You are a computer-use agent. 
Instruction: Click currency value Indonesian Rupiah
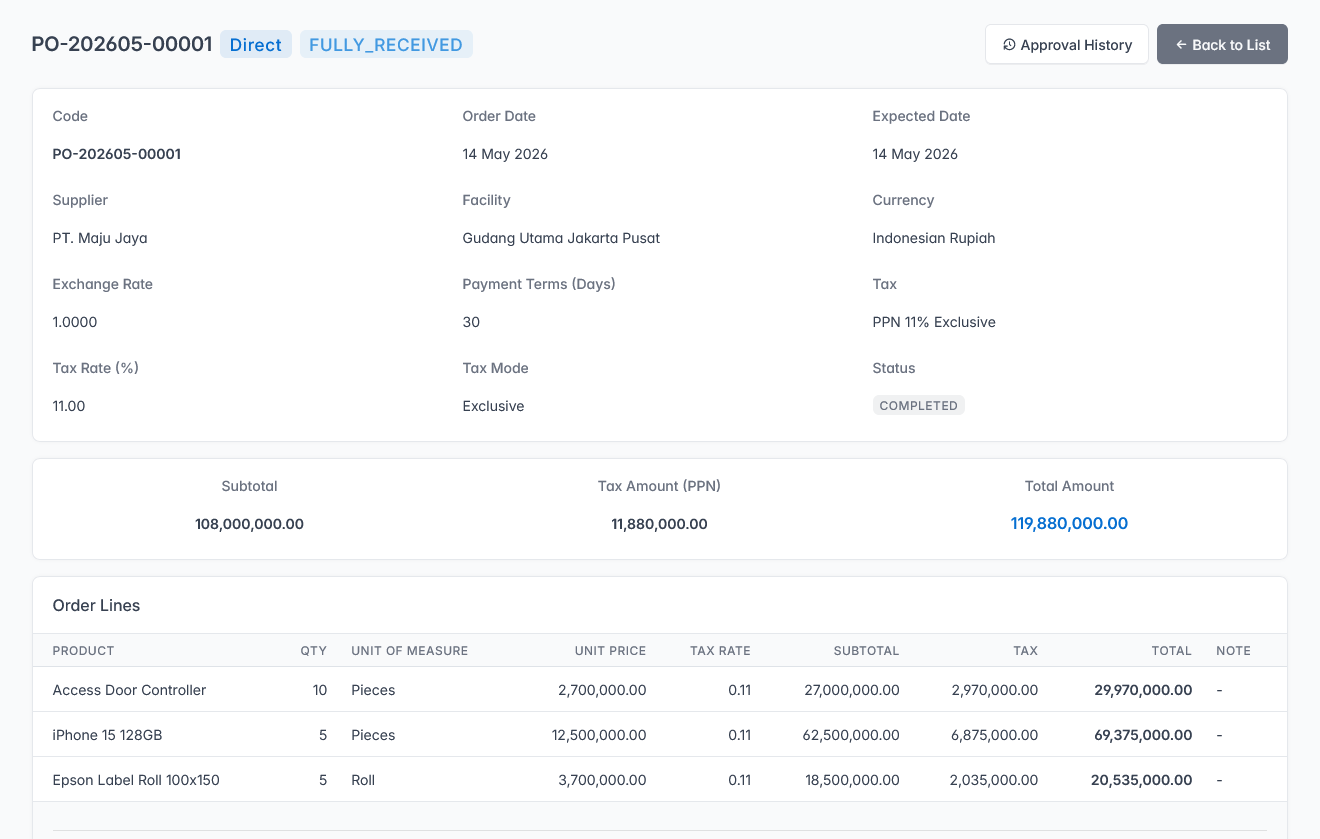934,238
